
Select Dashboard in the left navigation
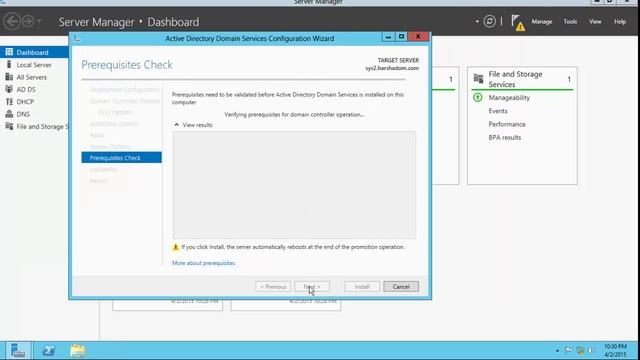click(x=34, y=52)
